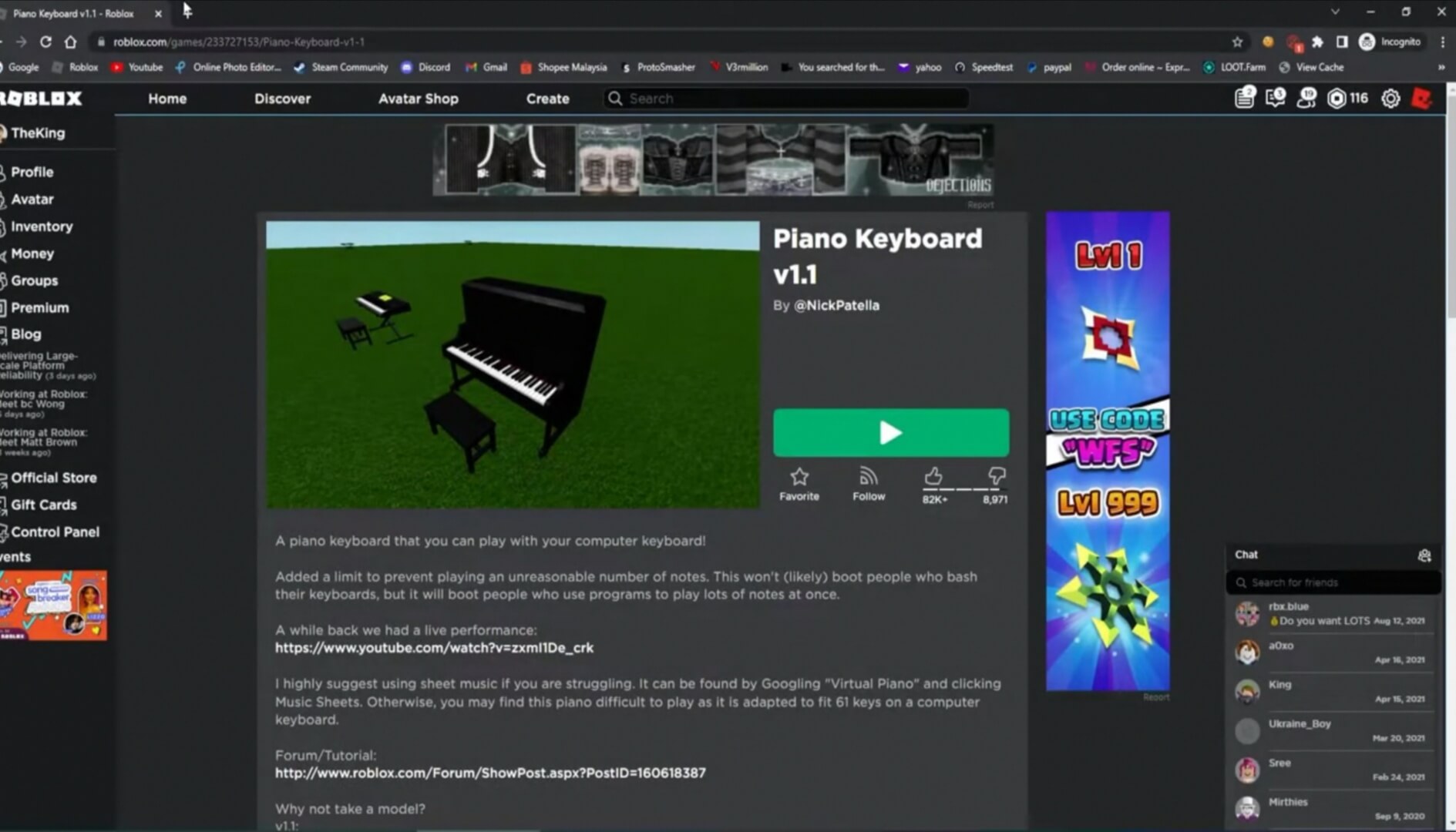Start a new group chat from Chat header
Image resolution: width=1456 pixels, height=832 pixels.
[x=1425, y=555]
